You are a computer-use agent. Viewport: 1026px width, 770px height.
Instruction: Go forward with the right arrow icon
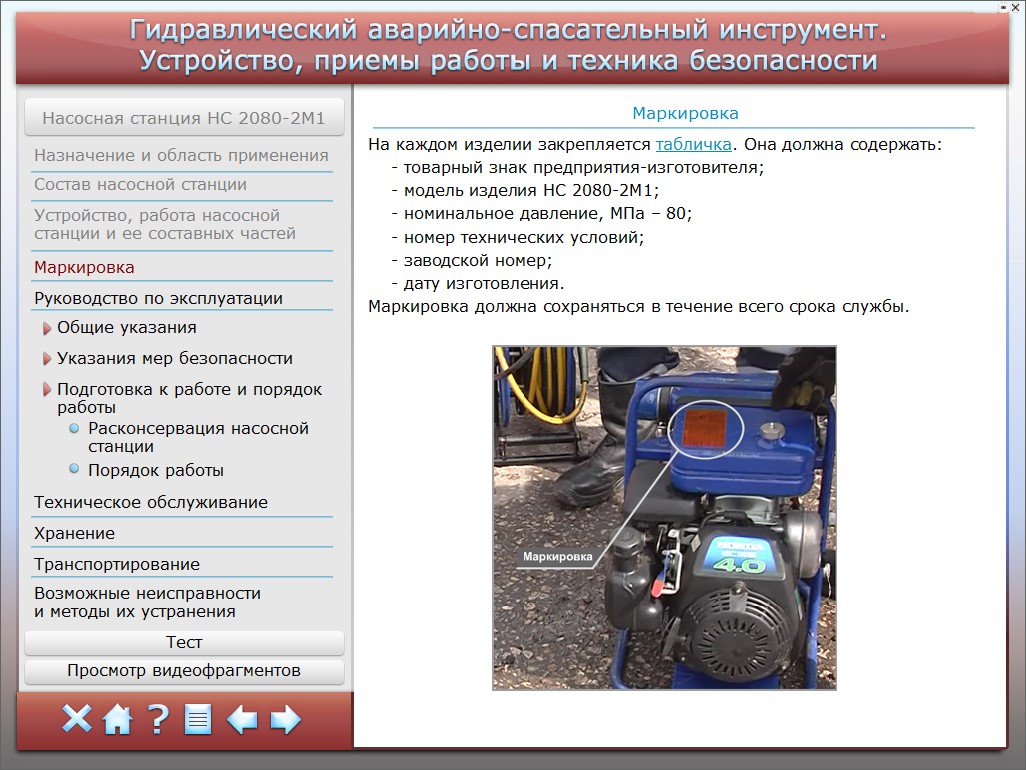click(x=286, y=719)
